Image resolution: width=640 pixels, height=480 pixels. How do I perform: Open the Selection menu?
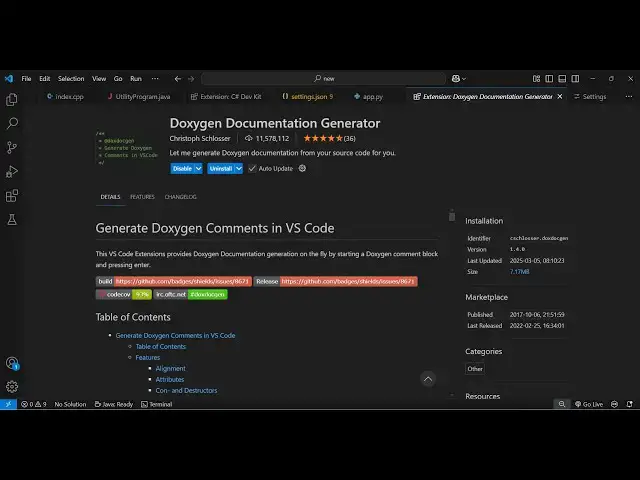tap(71, 78)
